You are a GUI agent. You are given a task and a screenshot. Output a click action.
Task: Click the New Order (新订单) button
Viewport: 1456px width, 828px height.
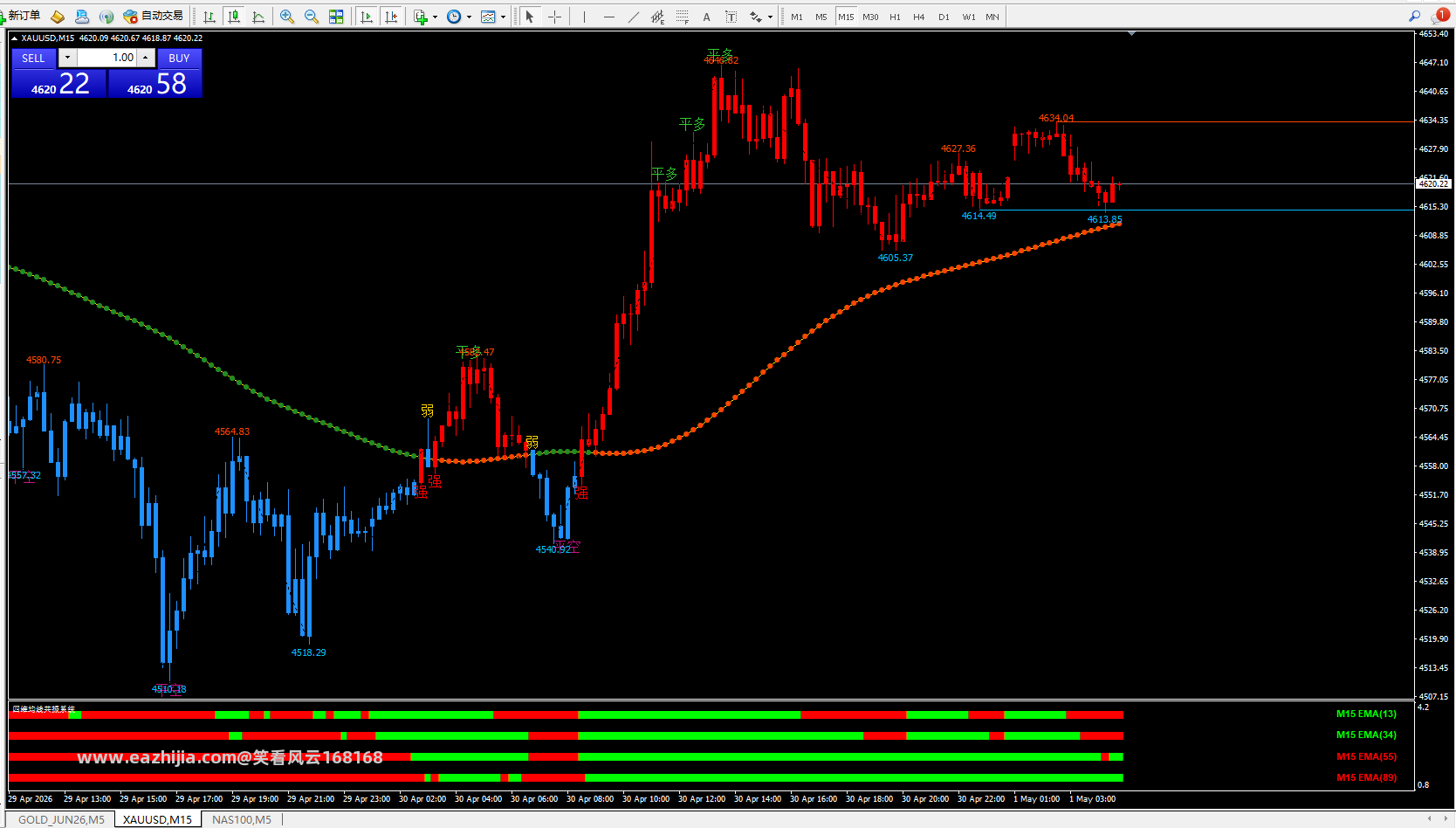click(21, 16)
